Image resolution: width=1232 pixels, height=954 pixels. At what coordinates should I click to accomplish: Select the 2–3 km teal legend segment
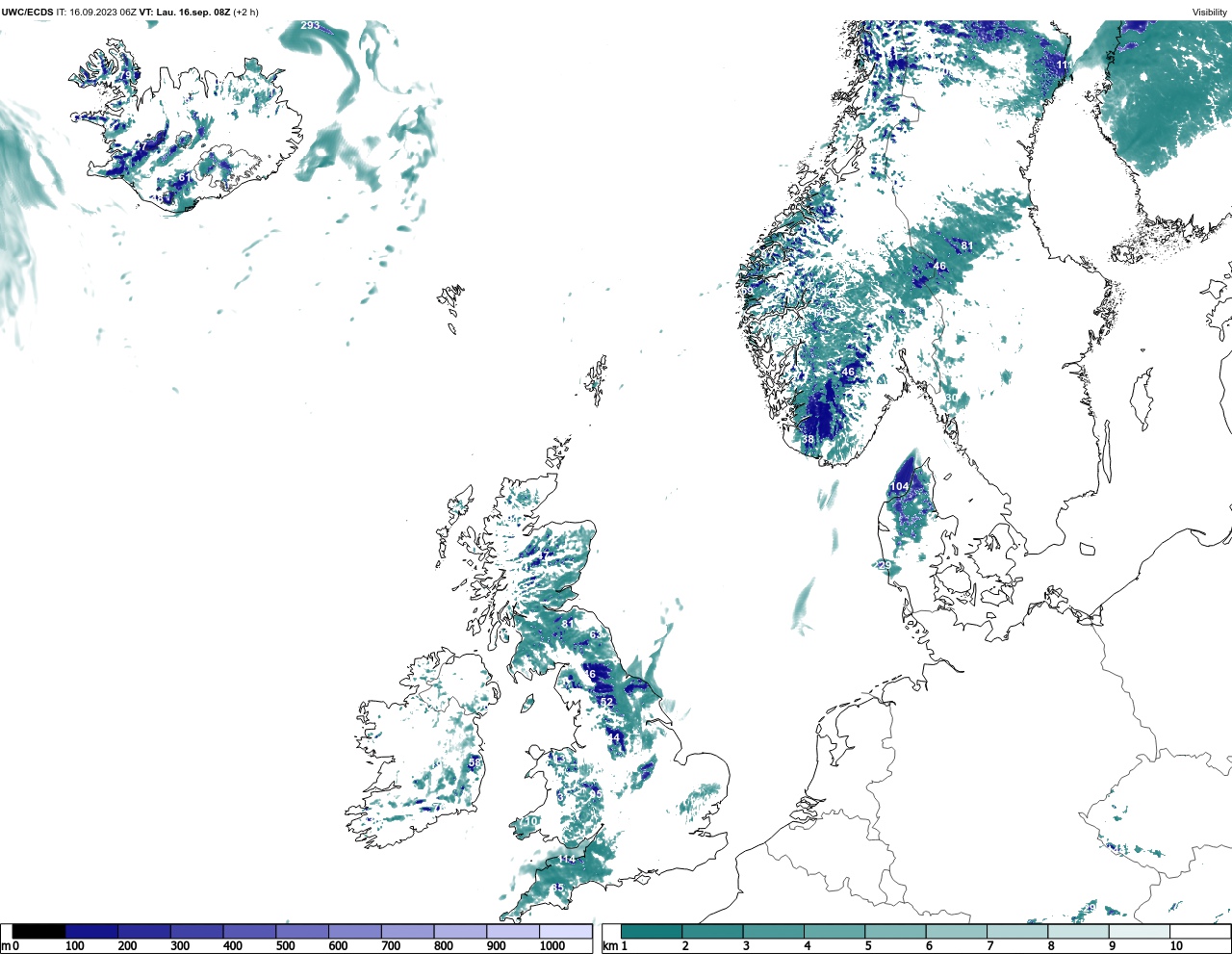[712, 931]
